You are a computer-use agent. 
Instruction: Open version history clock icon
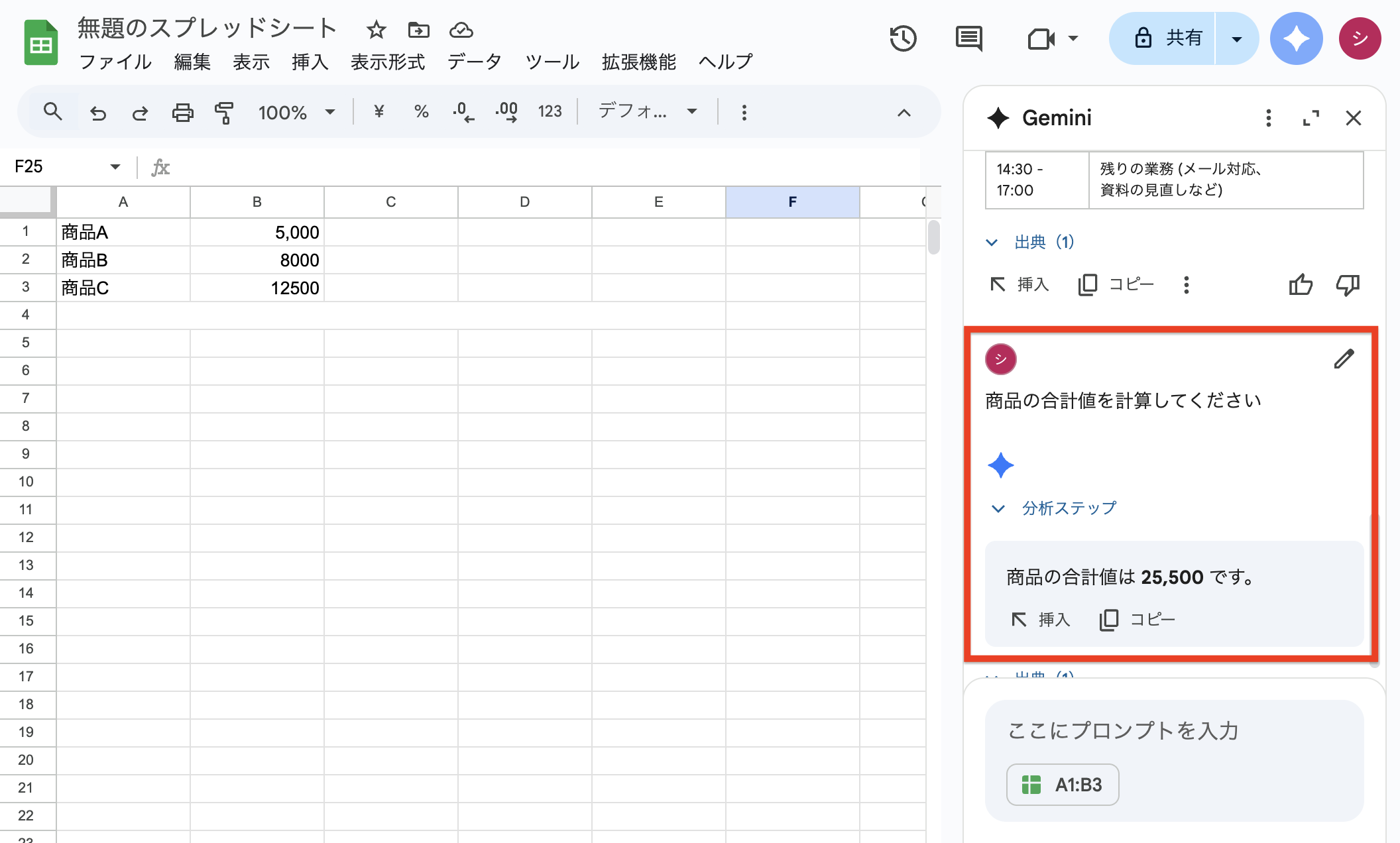click(x=903, y=38)
